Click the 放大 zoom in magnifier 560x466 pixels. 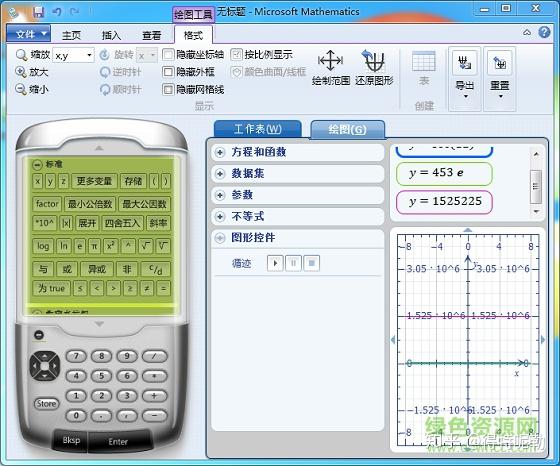point(21,72)
